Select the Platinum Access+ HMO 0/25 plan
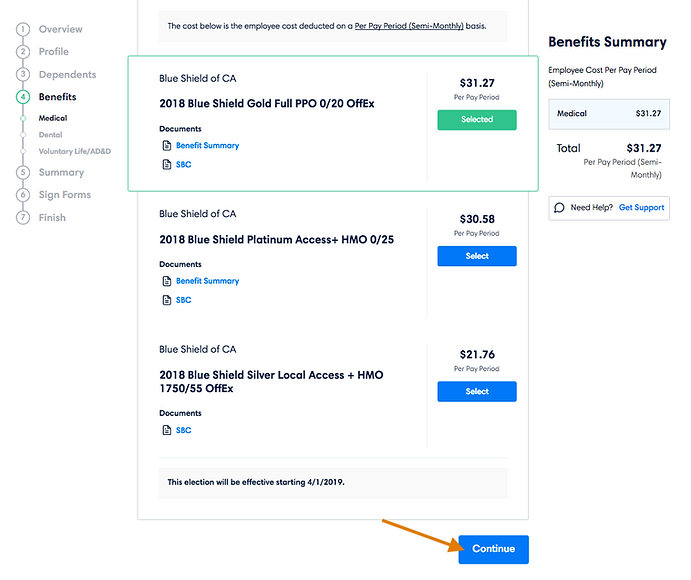 click(477, 256)
